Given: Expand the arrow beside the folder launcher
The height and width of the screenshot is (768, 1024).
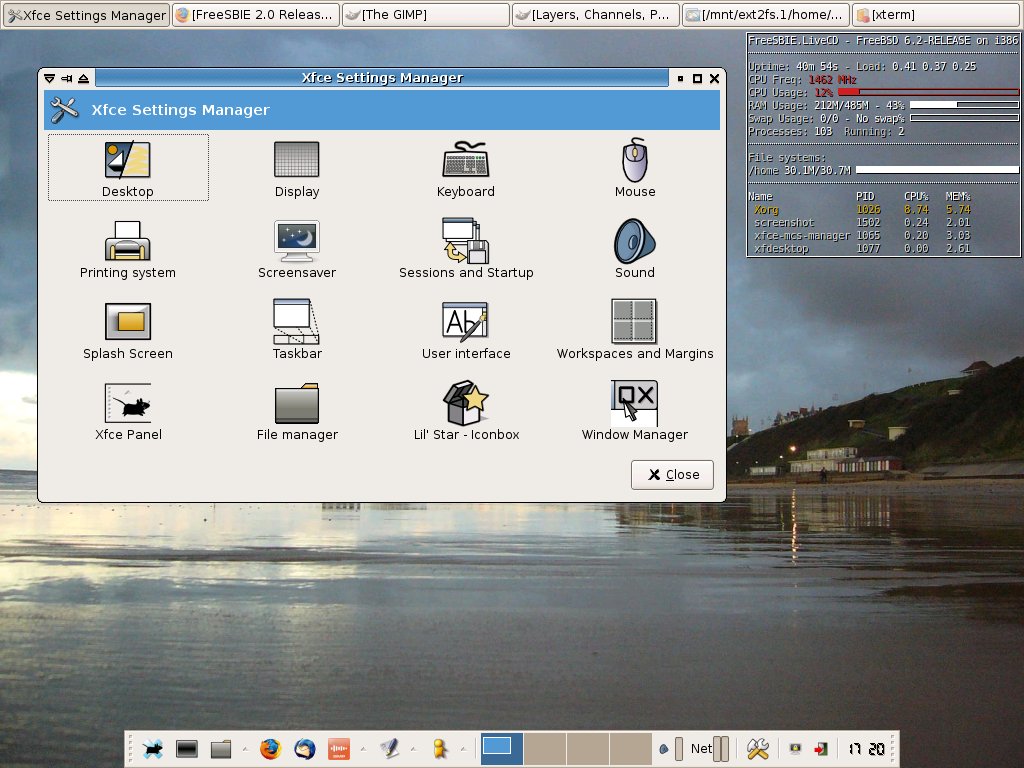Looking at the screenshot, I should pos(245,748).
